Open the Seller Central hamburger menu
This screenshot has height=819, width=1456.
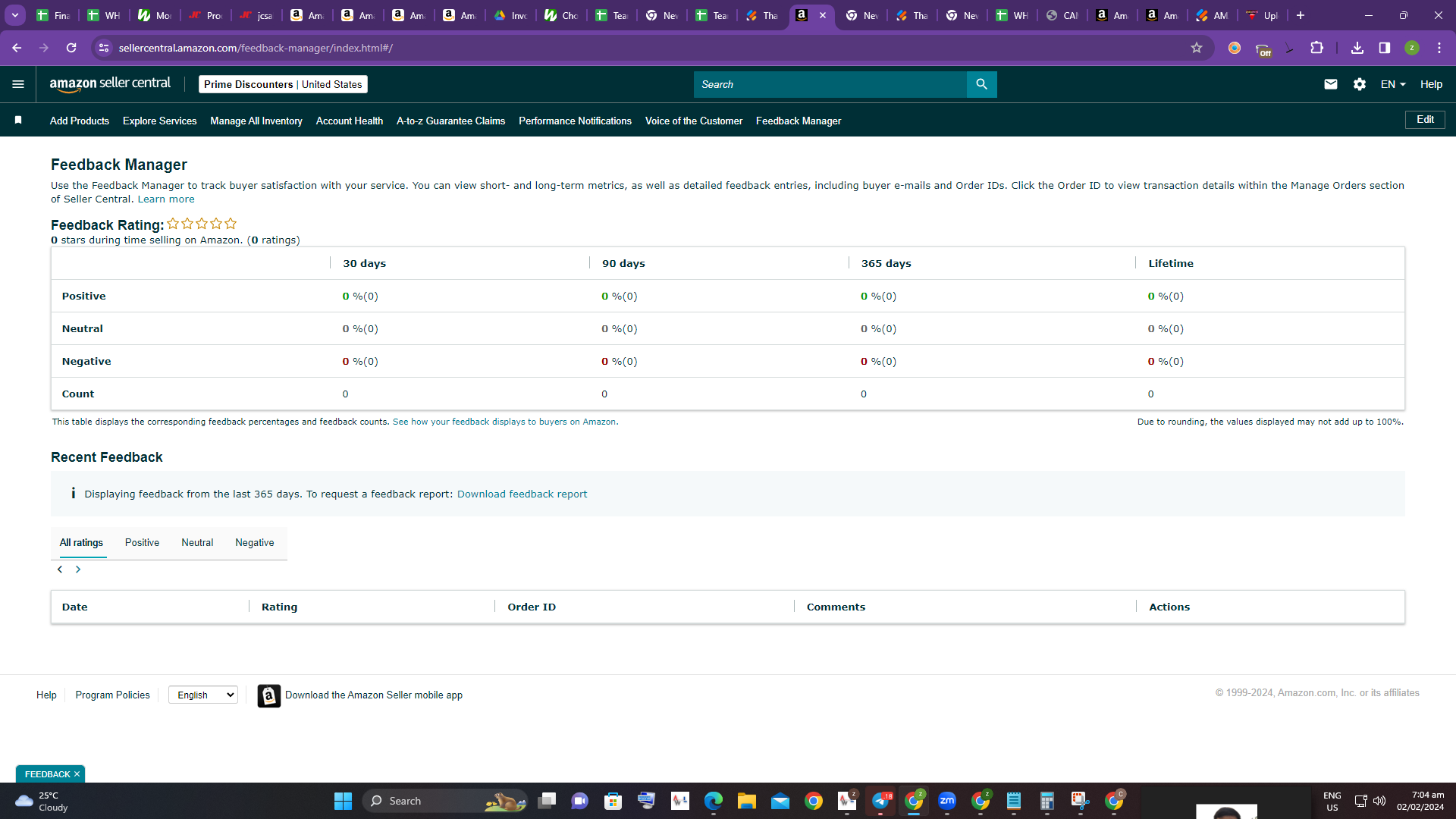click(18, 84)
